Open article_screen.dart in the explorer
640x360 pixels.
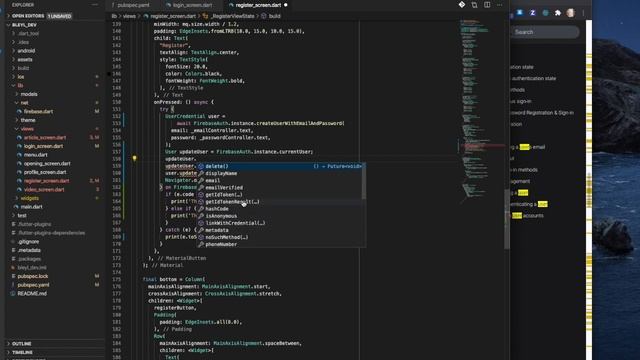click(x=44, y=138)
